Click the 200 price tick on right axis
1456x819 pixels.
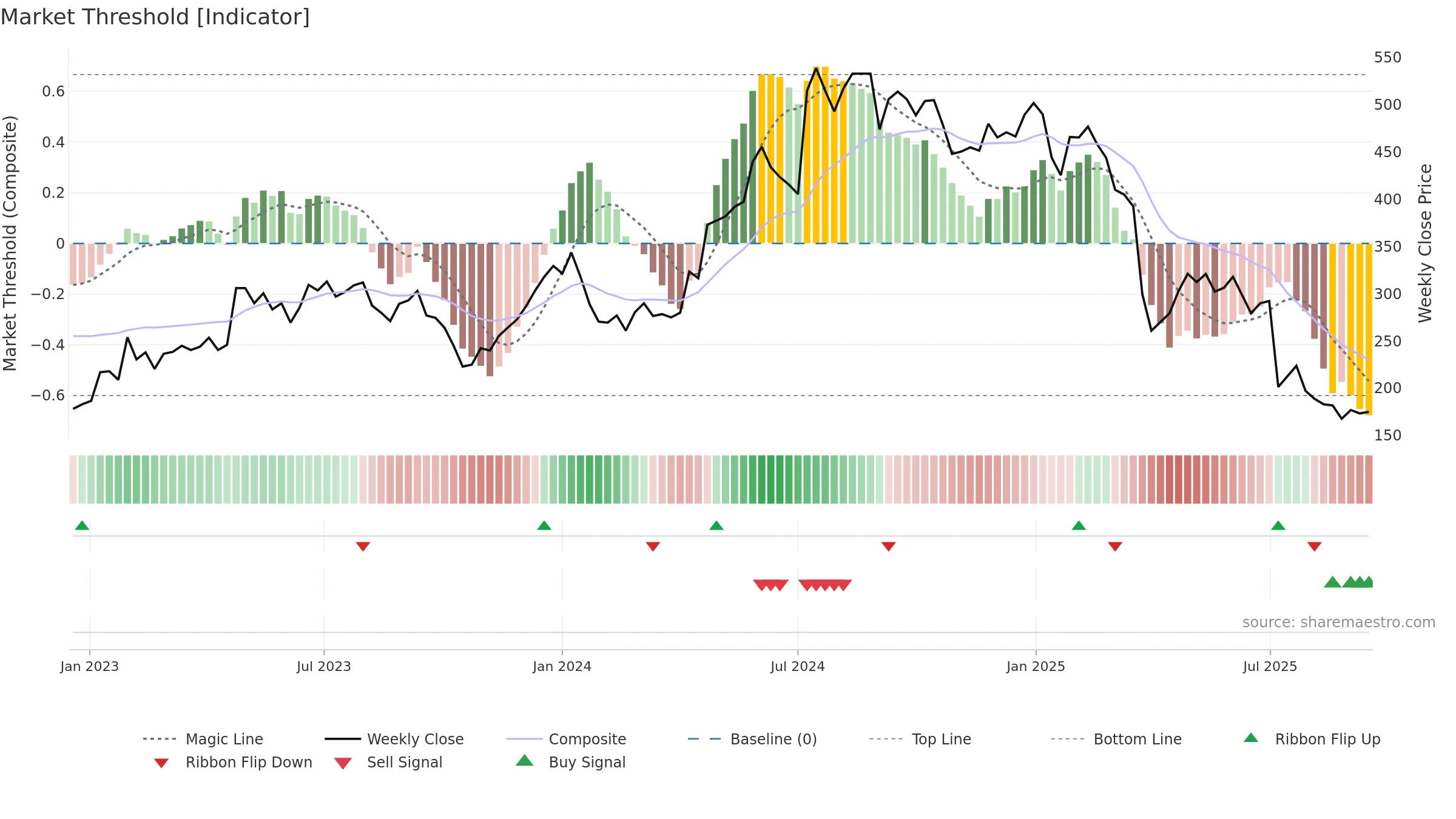point(1388,388)
